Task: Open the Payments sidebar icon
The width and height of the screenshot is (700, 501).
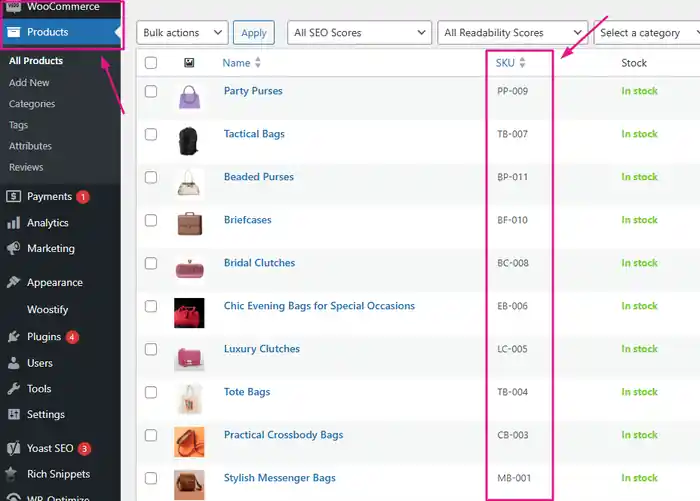Action: [13, 196]
